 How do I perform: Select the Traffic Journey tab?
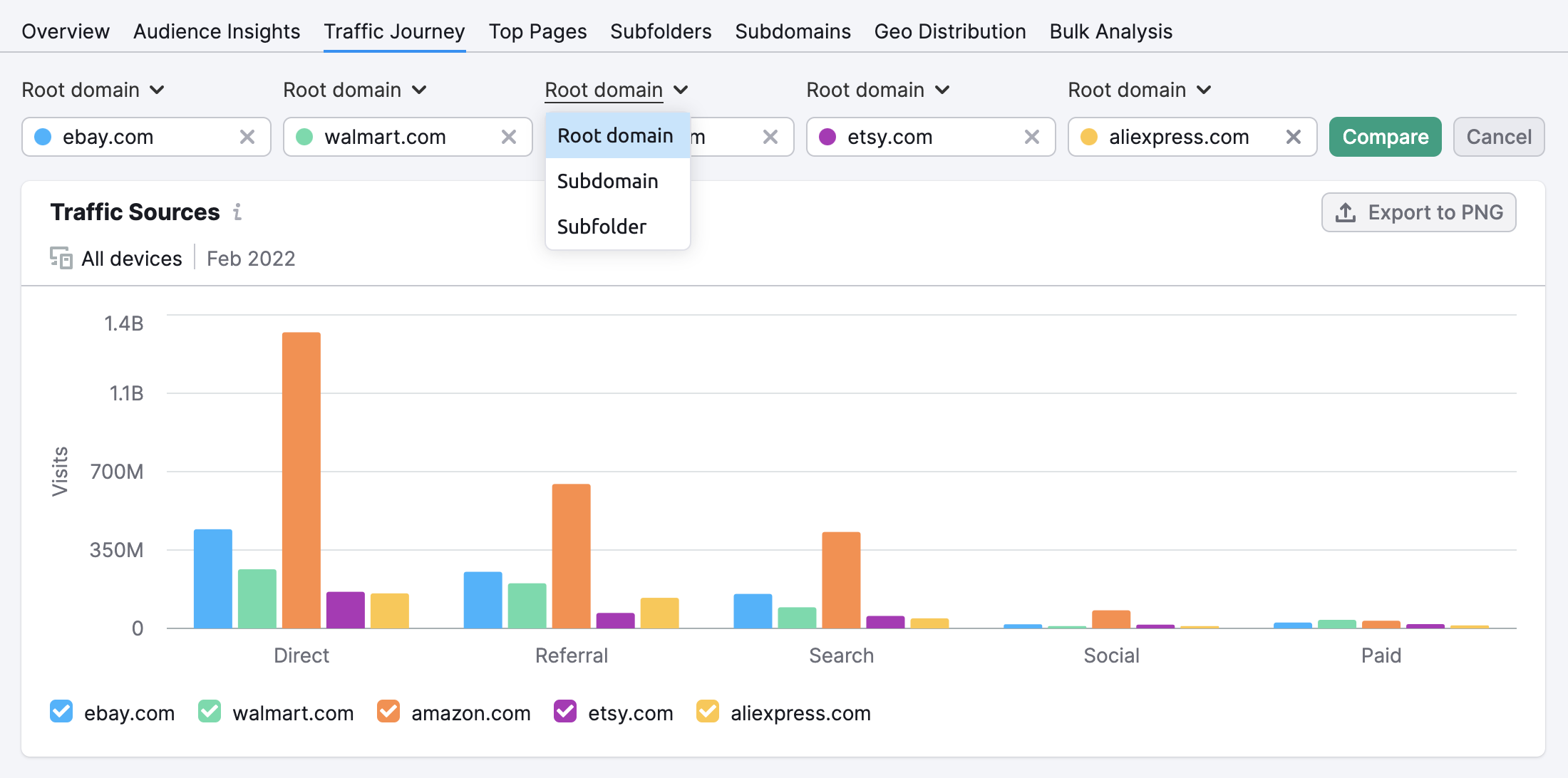394,31
